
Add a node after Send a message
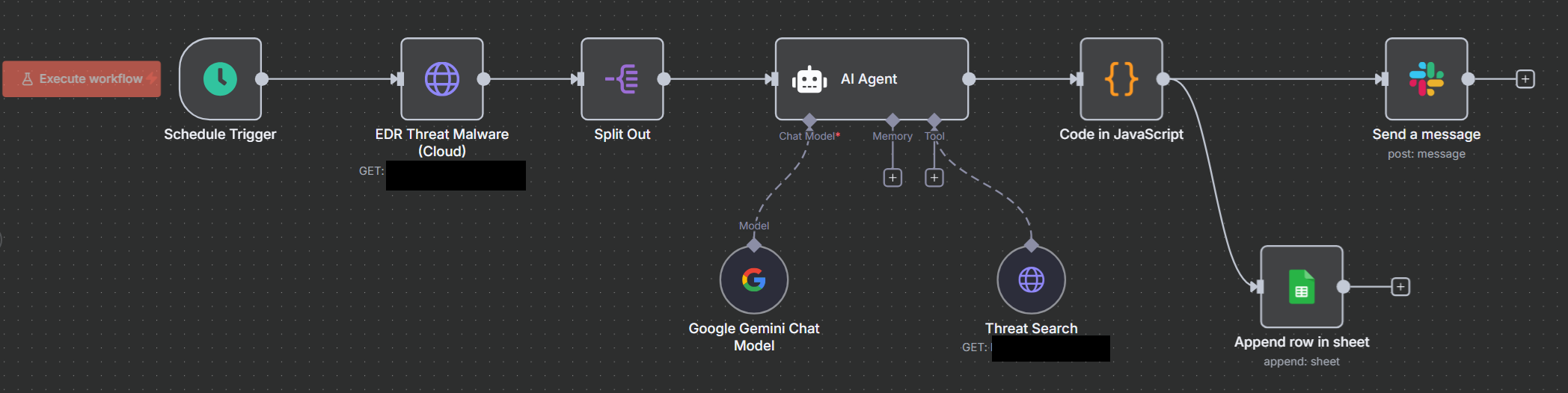(x=1525, y=79)
